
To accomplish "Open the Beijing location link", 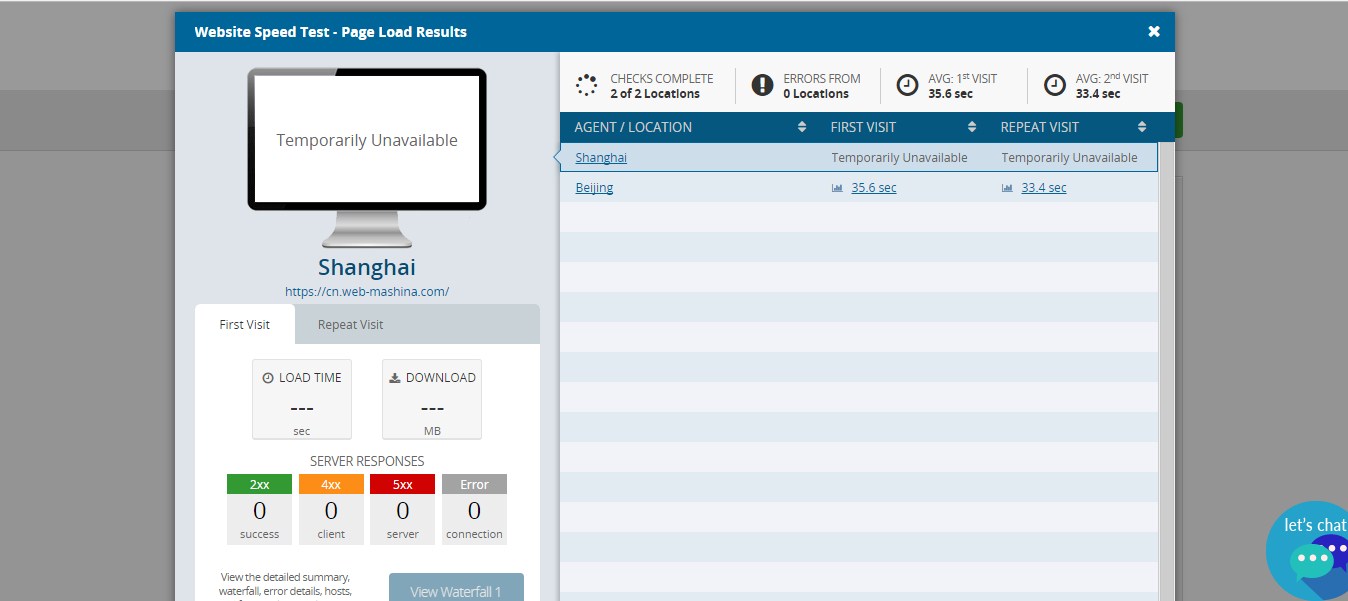I will 594,187.
